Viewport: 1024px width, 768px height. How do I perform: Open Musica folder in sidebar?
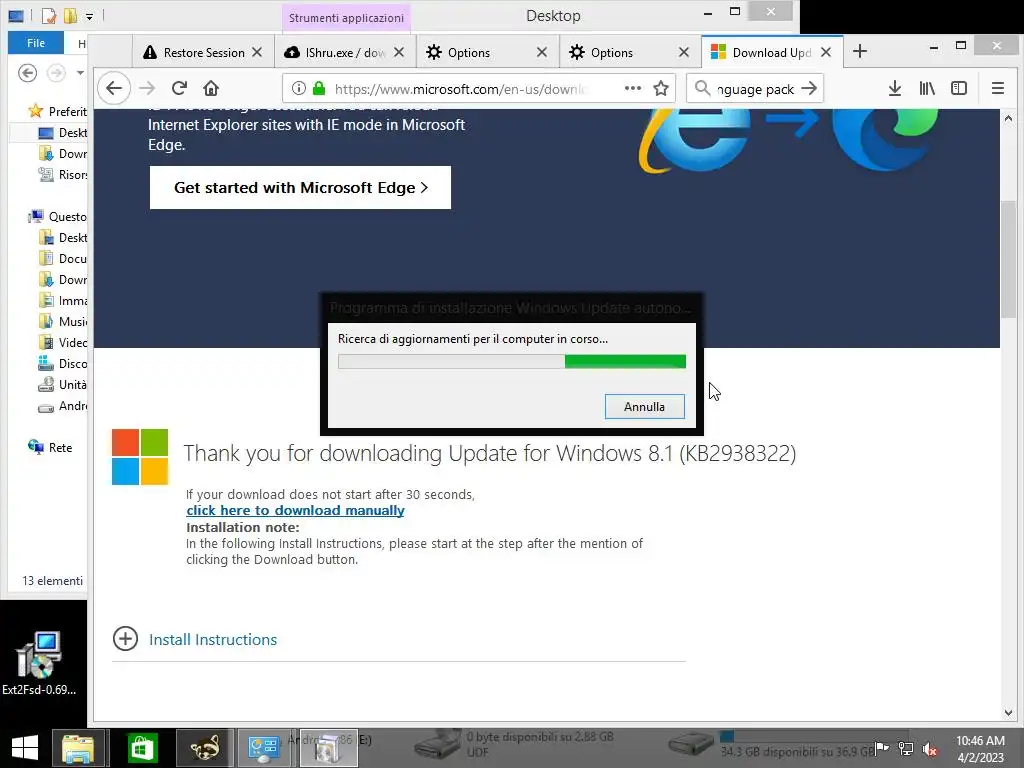pyautogui.click(x=62, y=321)
